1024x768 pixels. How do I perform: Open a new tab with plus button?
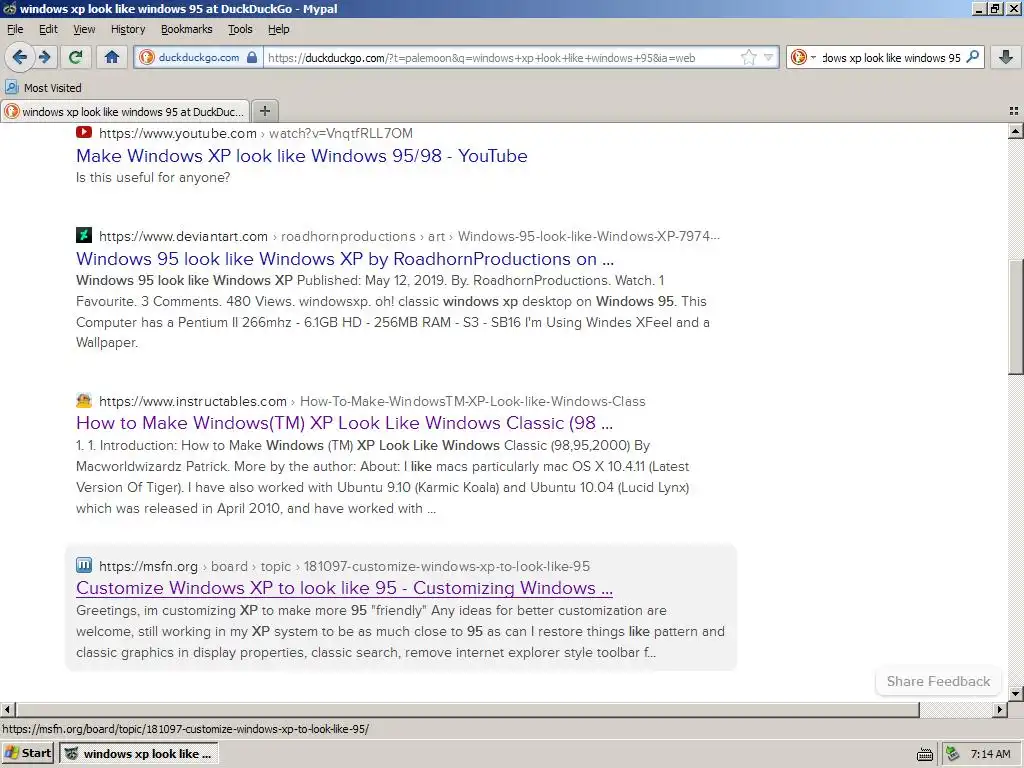click(x=264, y=111)
